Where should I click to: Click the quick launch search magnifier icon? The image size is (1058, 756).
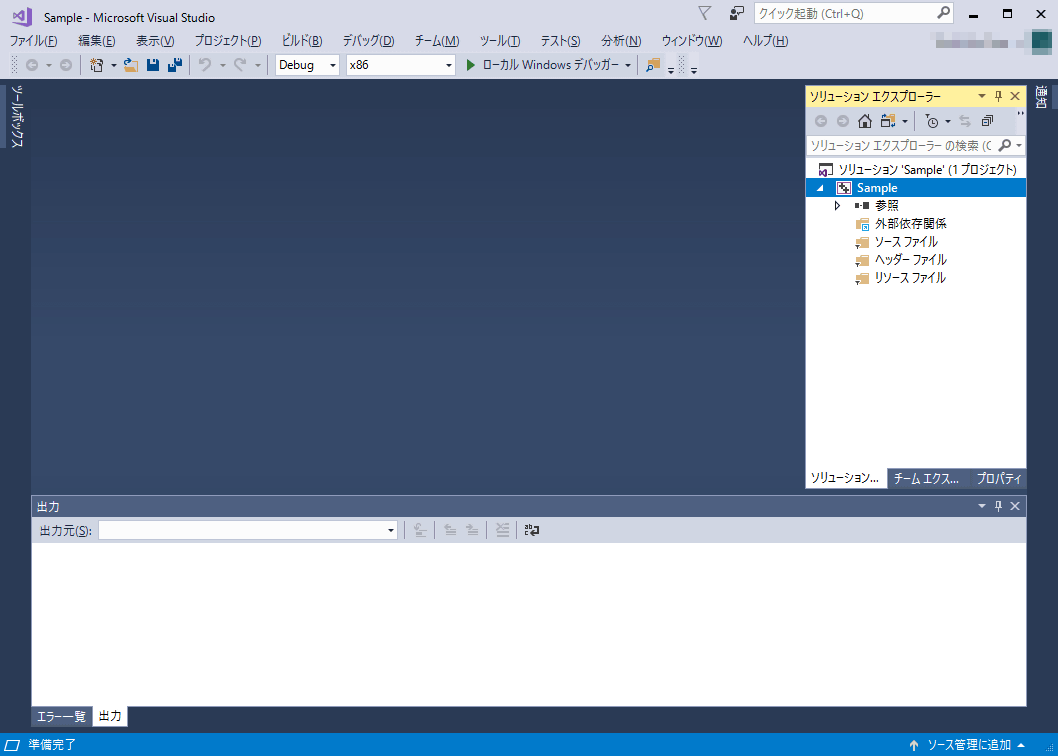click(x=944, y=13)
